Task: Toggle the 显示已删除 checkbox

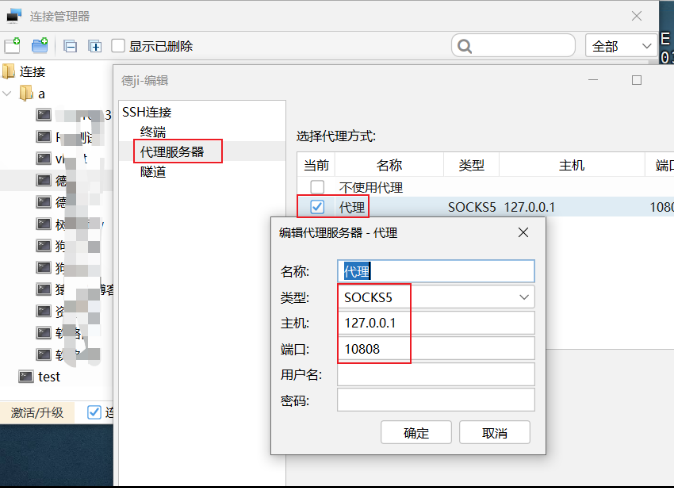Action: (x=119, y=46)
